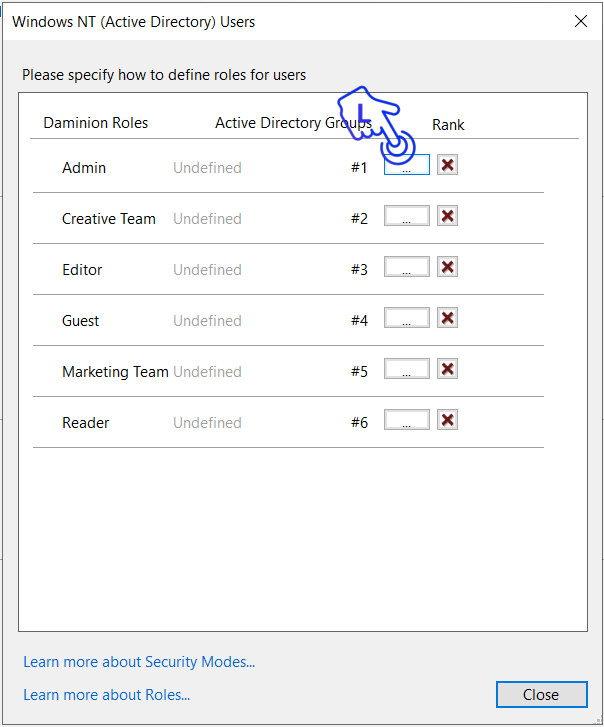Click the browse button for Reader
Viewport: 604px width, 727px height.
407,421
